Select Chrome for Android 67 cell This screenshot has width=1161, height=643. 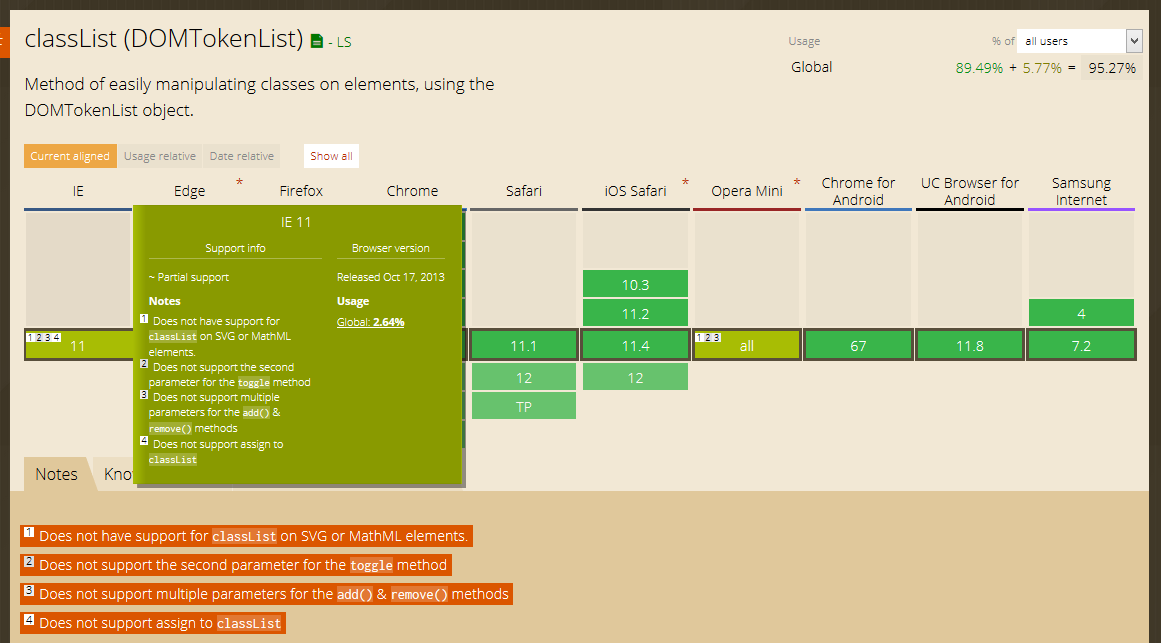coord(858,346)
